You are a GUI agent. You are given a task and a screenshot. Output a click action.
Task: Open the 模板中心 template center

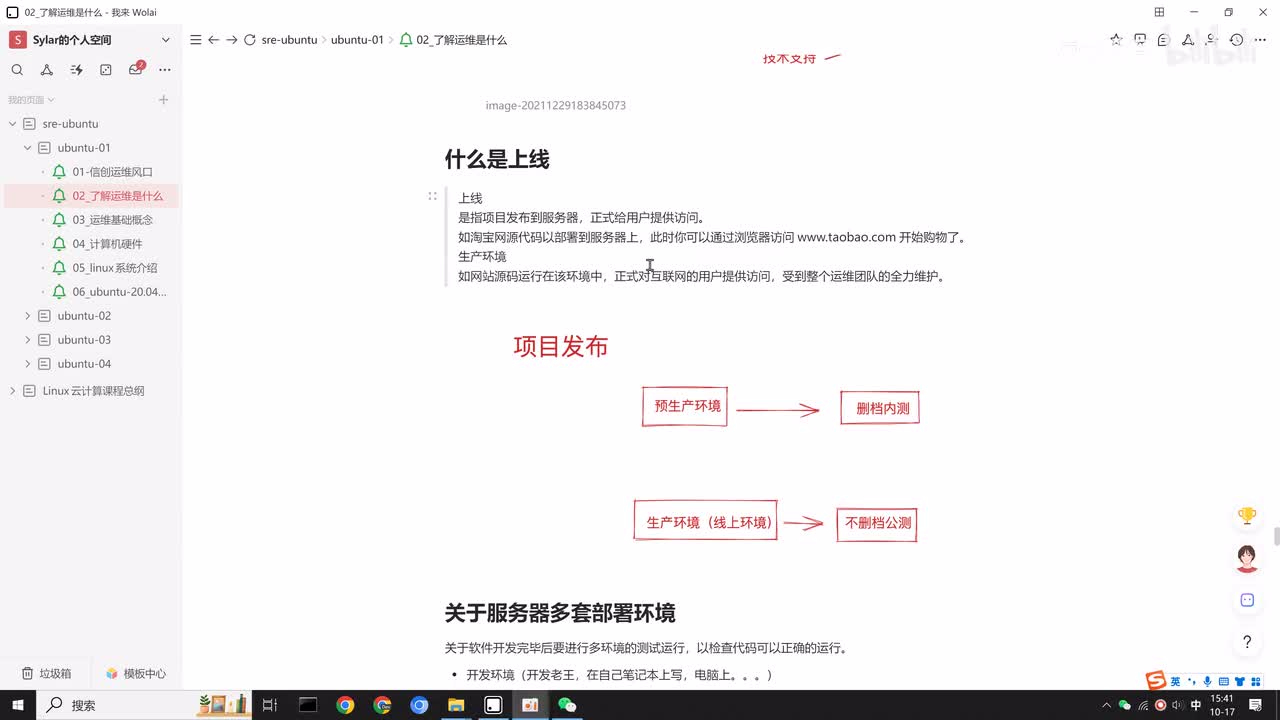pyautogui.click(x=136, y=674)
